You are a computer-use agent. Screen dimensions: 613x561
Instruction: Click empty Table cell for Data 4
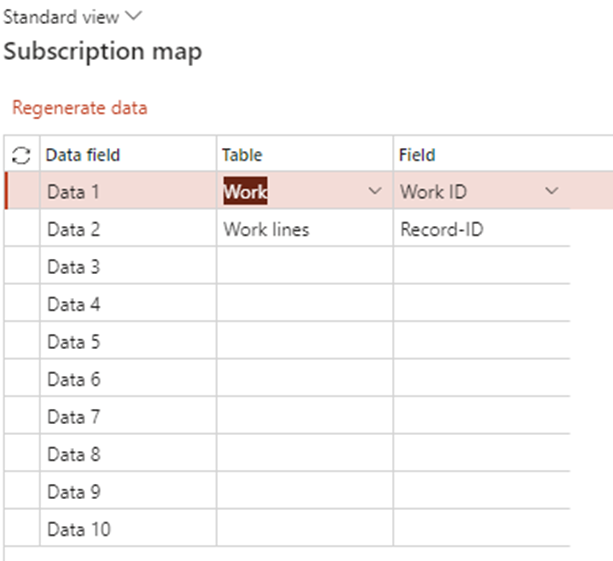click(305, 304)
